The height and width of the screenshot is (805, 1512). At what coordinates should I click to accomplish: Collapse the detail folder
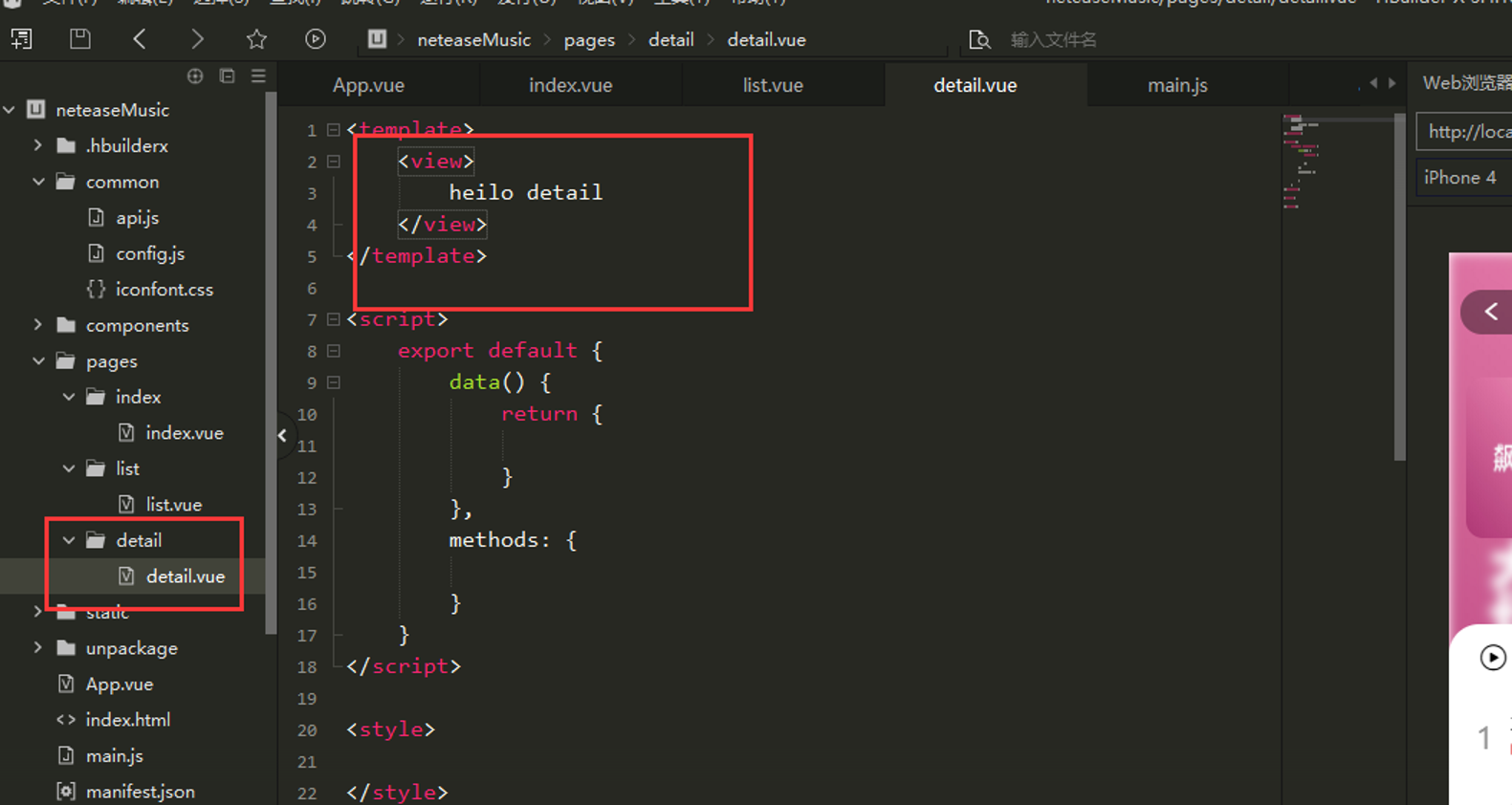point(69,540)
